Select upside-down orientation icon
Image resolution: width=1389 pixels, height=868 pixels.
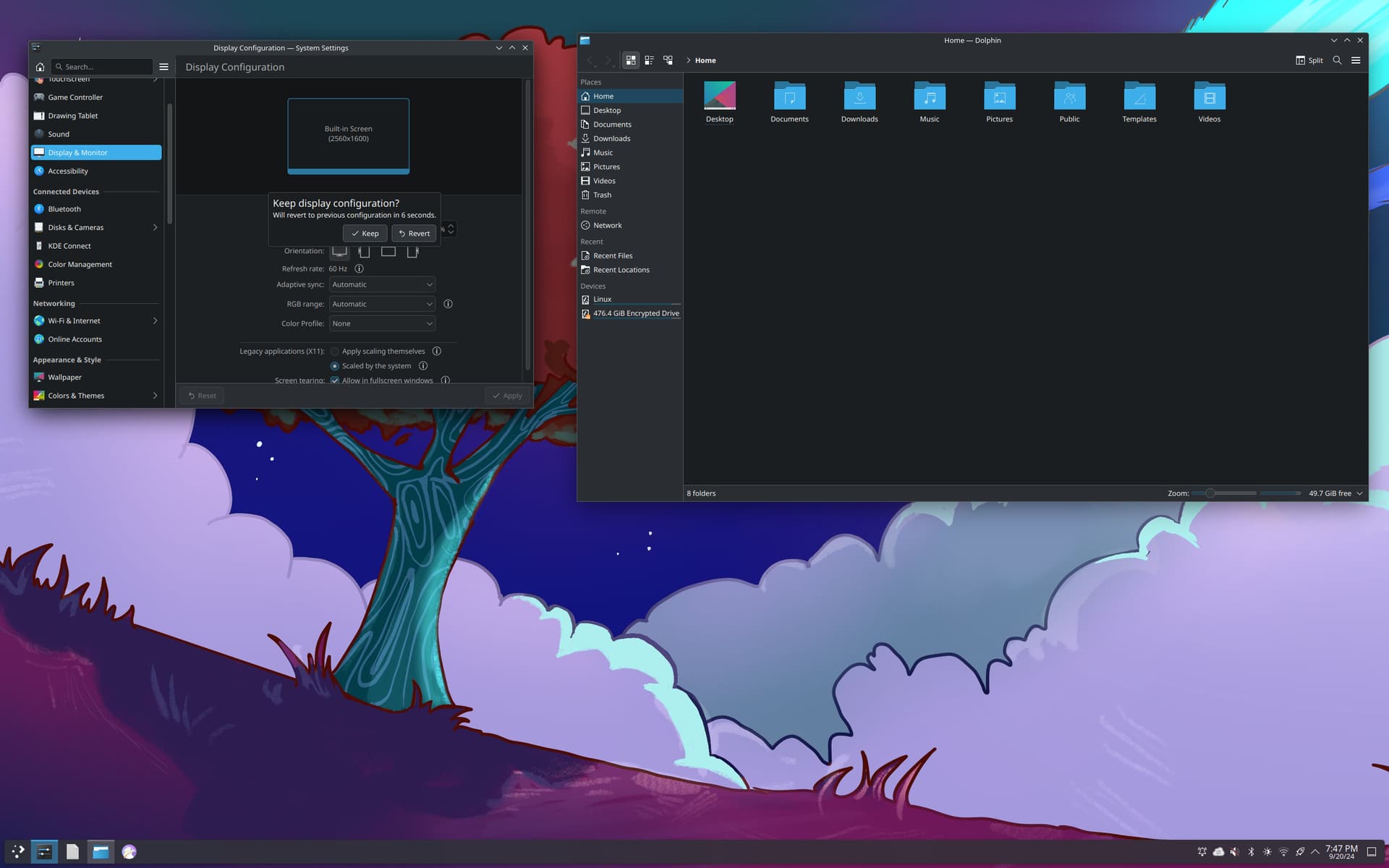click(388, 251)
